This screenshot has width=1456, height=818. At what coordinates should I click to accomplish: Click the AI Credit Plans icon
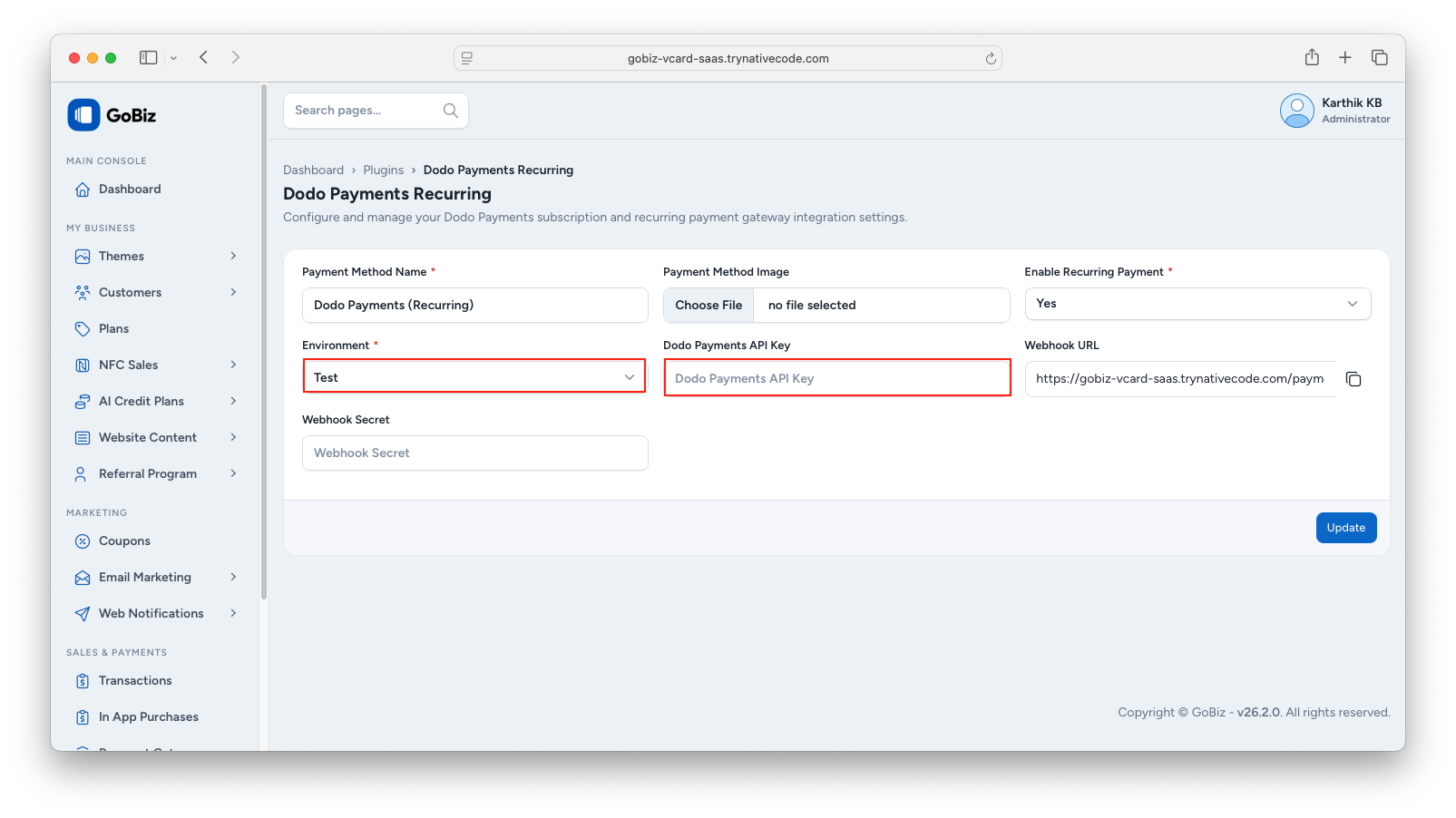(83, 402)
